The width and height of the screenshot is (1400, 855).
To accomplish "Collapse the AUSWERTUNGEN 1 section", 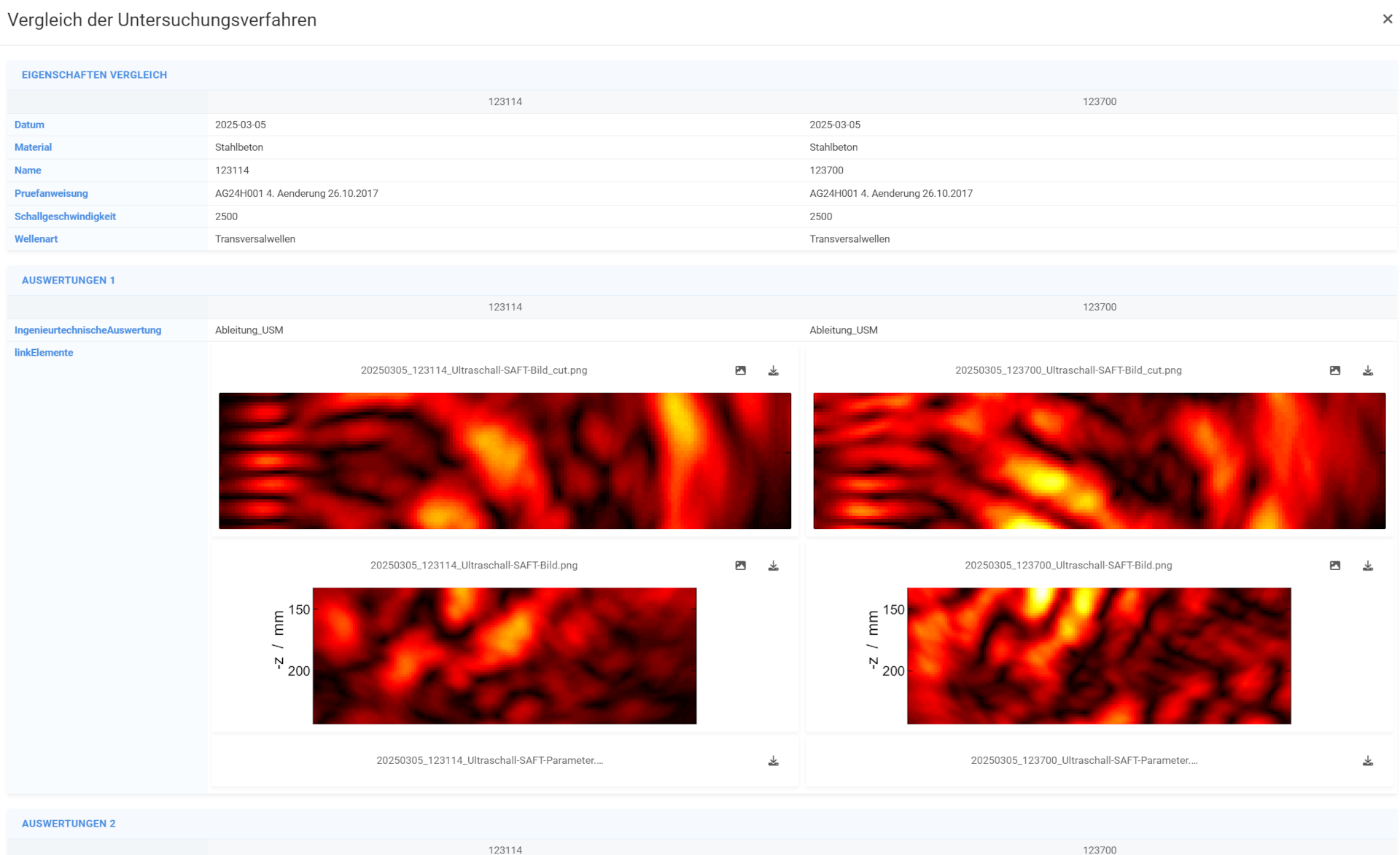I will click(x=69, y=280).
